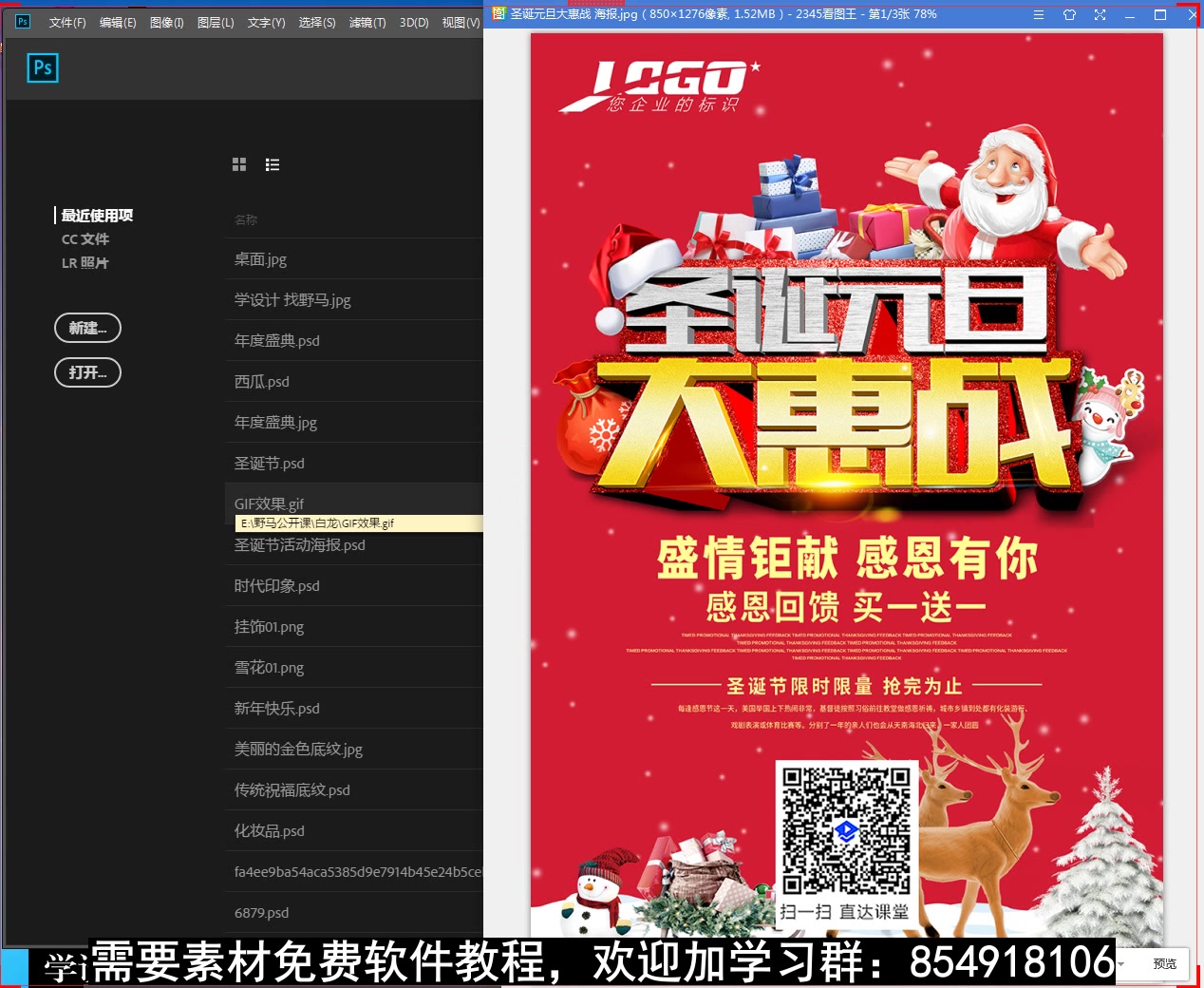Open 雪花01.png from recent files

coord(269,667)
